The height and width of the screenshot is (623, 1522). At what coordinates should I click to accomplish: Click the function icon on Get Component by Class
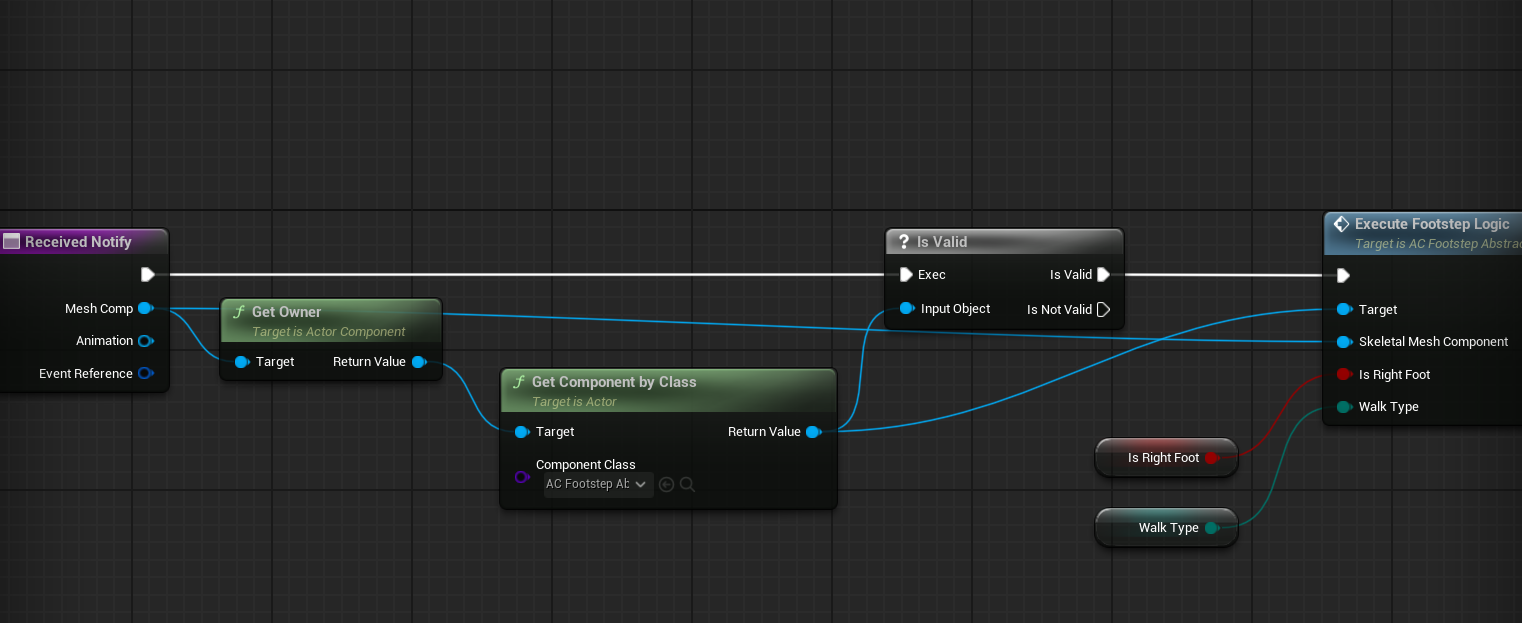tap(518, 382)
